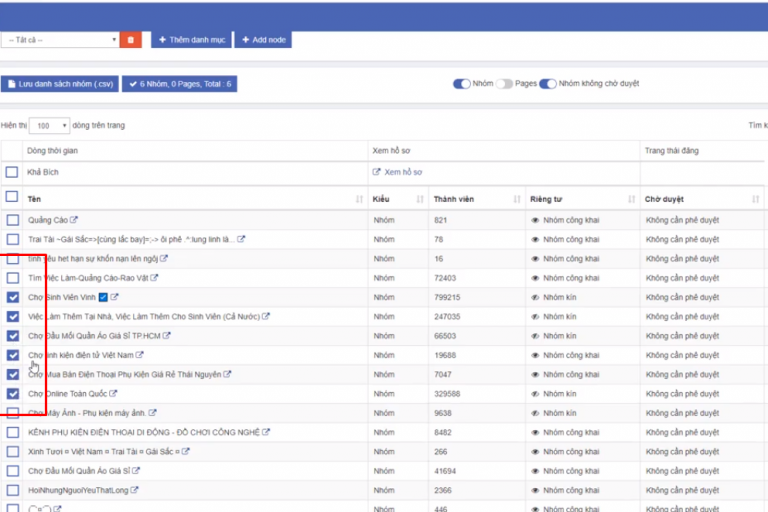Click Lưu danh sách nhóm (.csv) button
The image size is (768, 512).
point(60,84)
